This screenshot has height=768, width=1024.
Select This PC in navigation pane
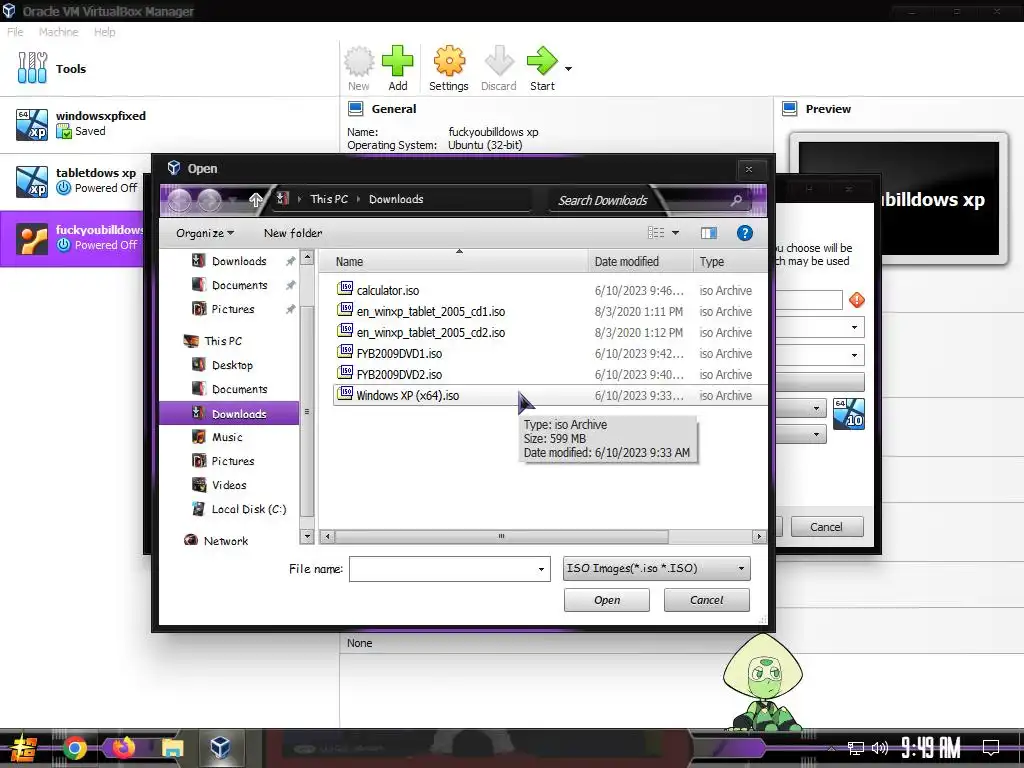(223, 341)
